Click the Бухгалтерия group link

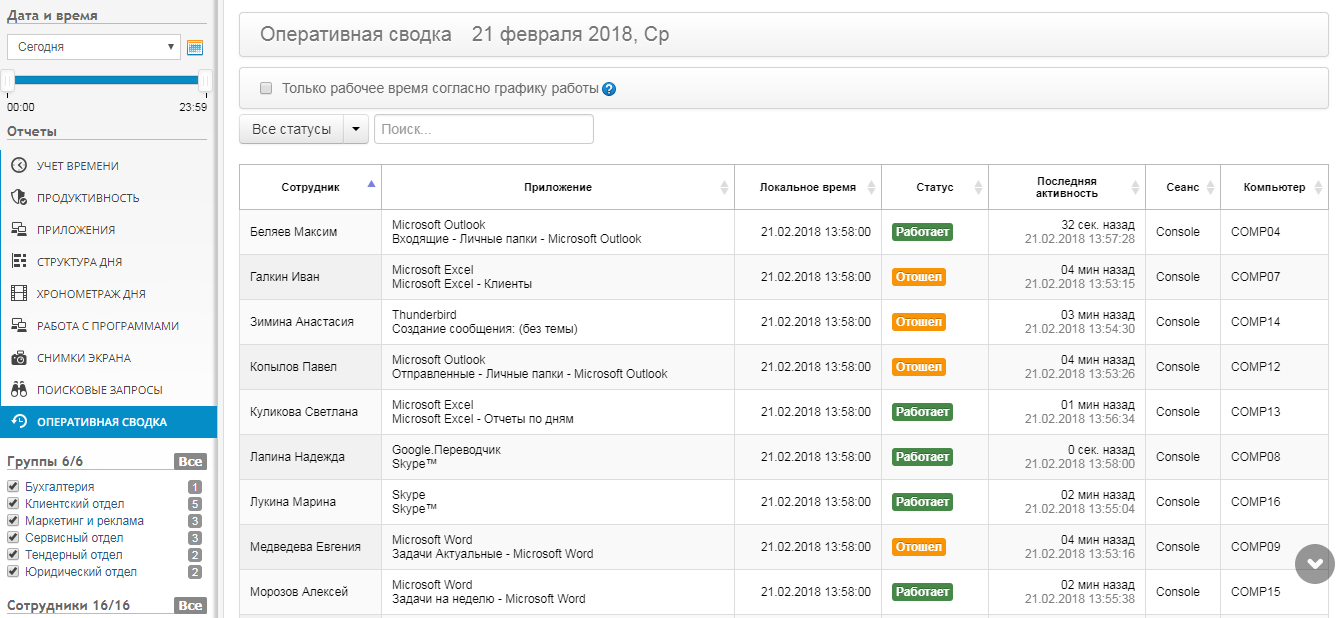pos(60,487)
